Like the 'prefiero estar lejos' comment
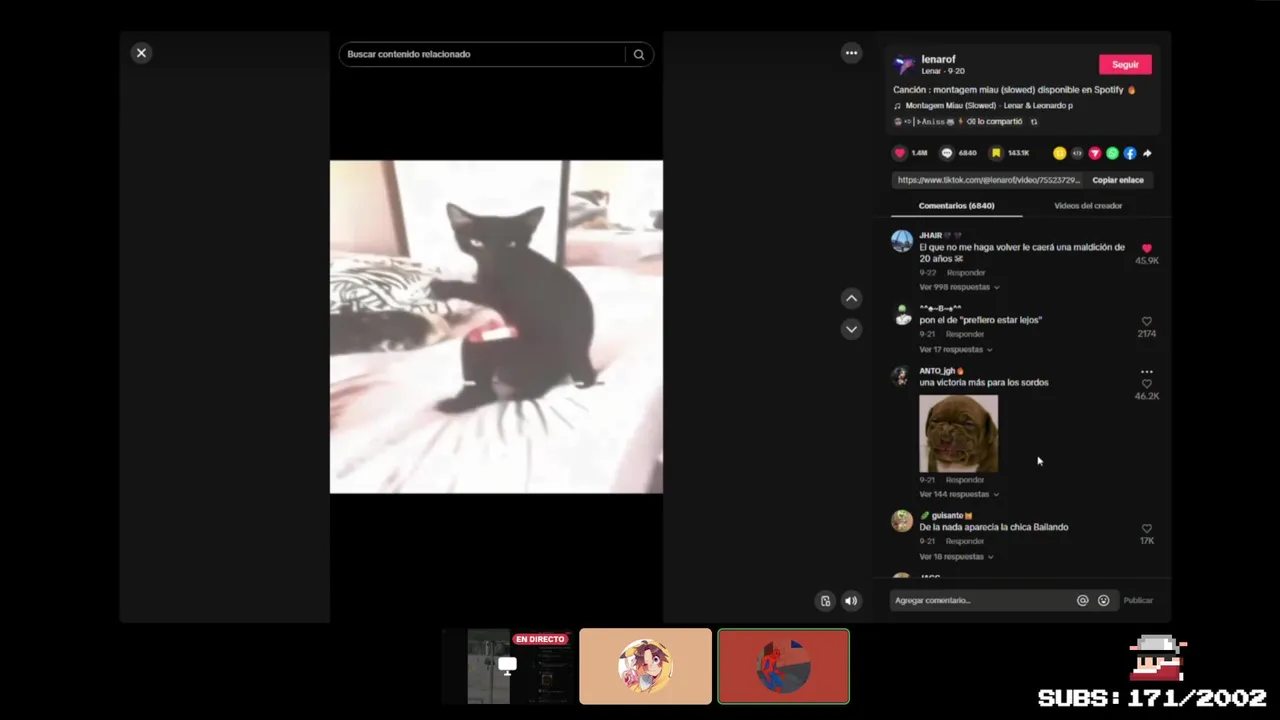Image resolution: width=1280 pixels, height=720 pixels. 1146,322
